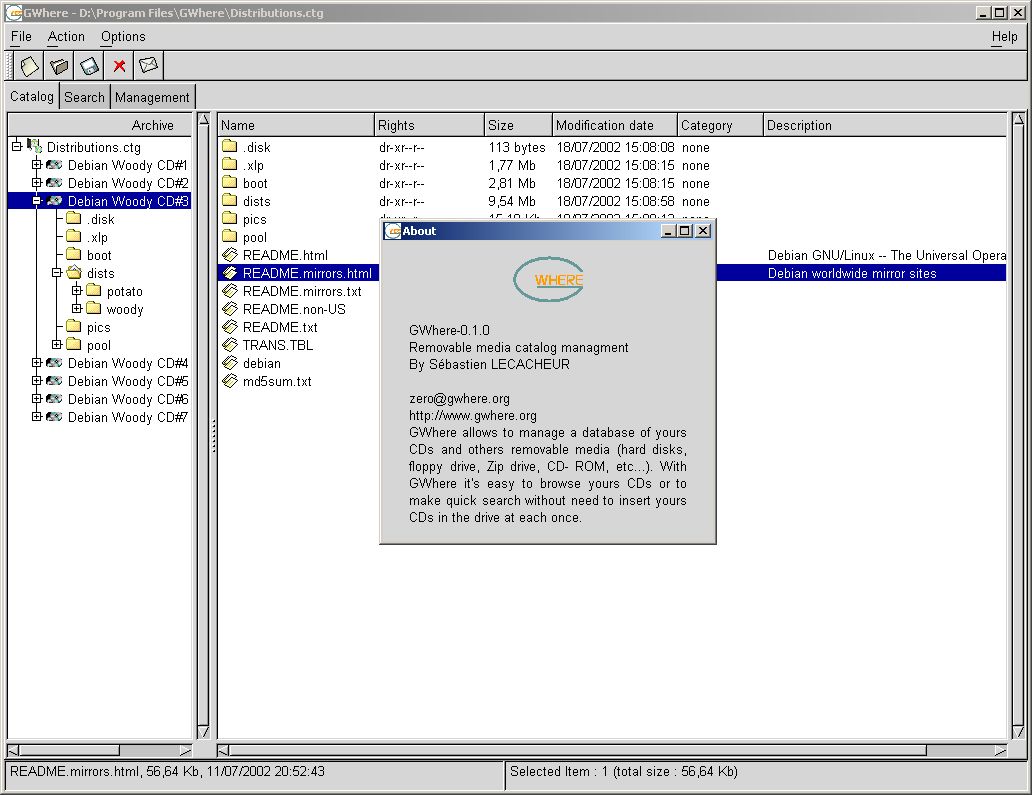Click the disc icon beside Debian Woody CD#2

click(55, 182)
